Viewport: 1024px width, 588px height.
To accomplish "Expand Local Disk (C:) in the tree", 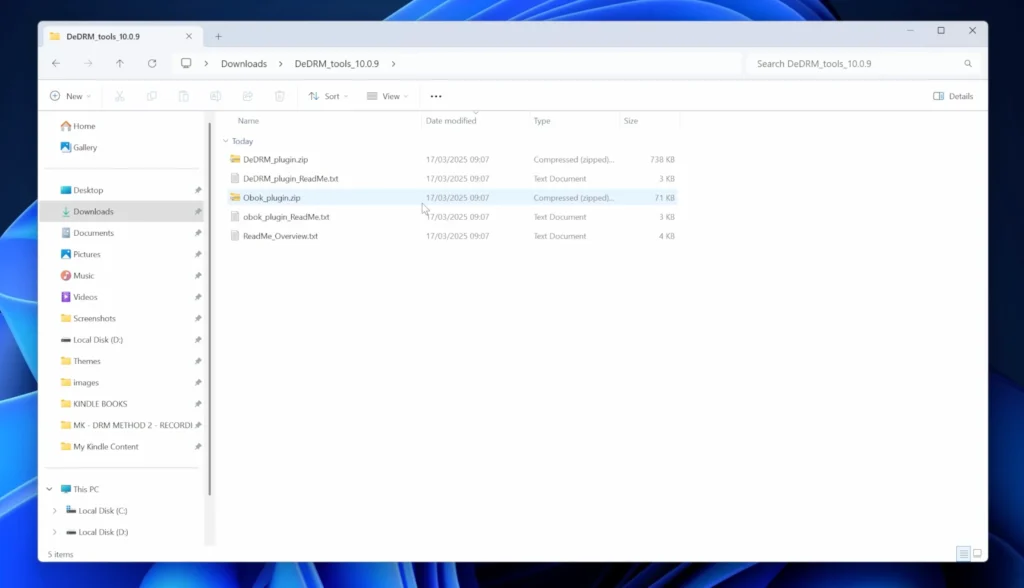I will (54, 510).
